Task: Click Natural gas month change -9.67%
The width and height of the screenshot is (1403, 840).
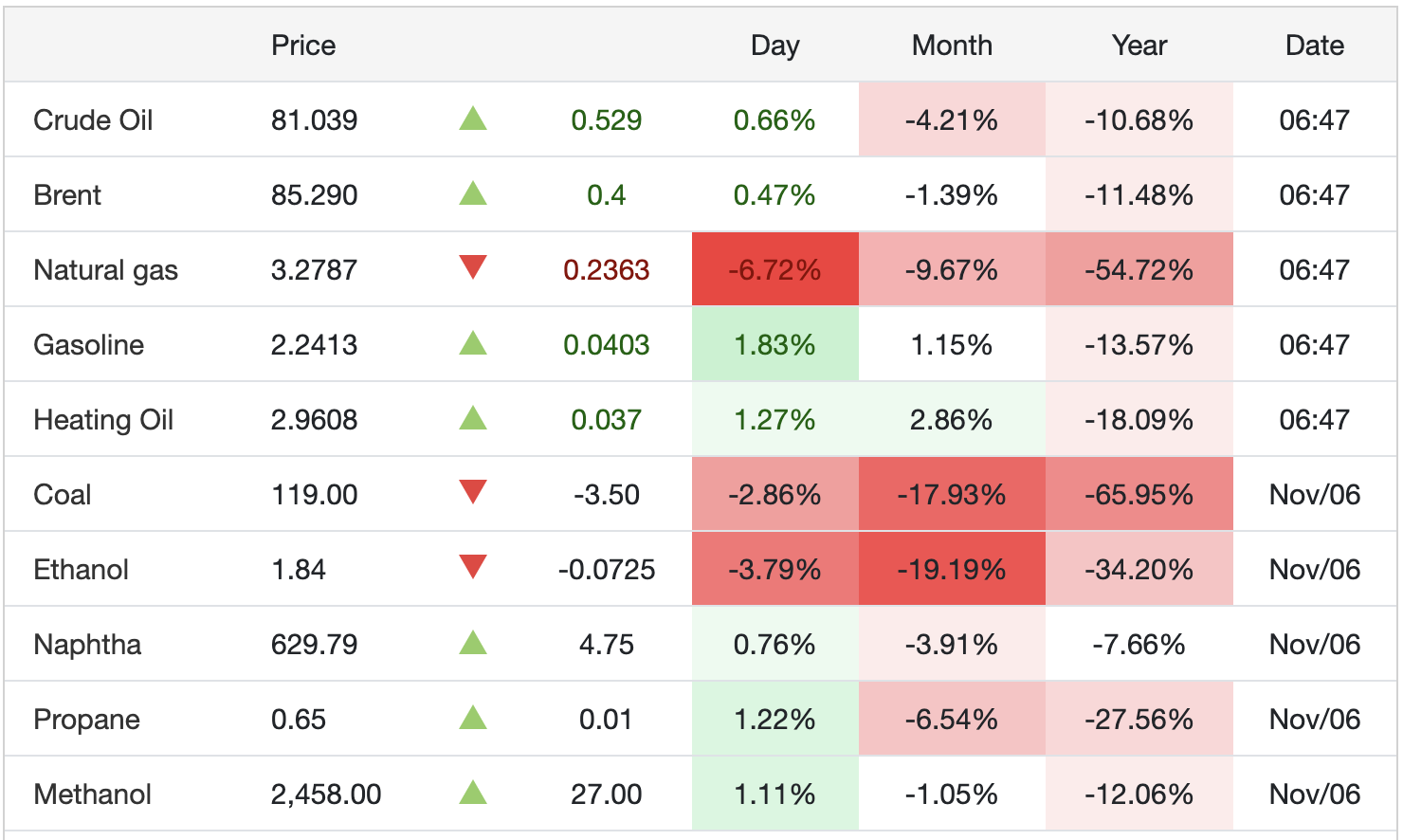Action: [x=952, y=270]
